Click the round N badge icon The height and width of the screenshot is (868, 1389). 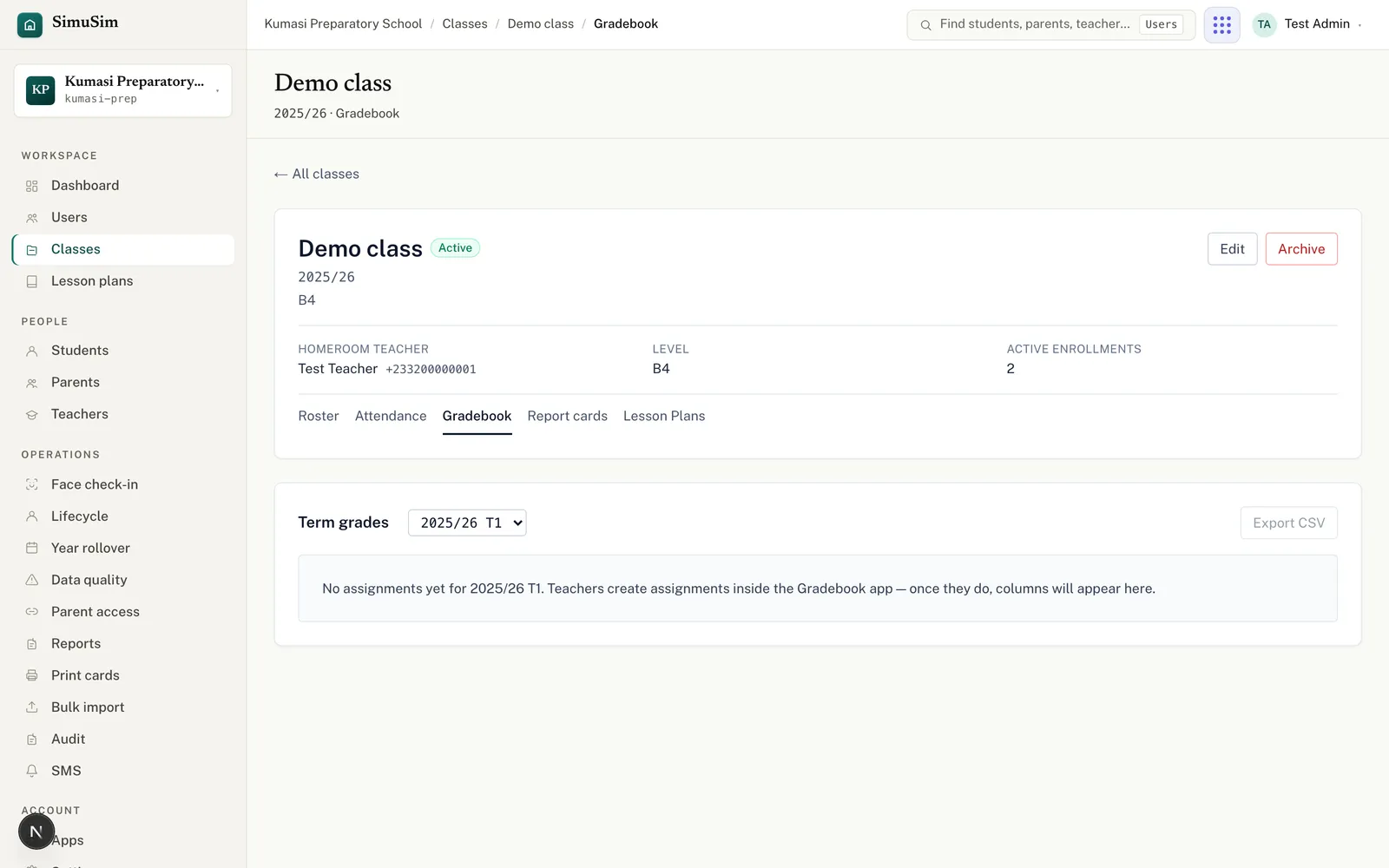(x=36, y=832)
